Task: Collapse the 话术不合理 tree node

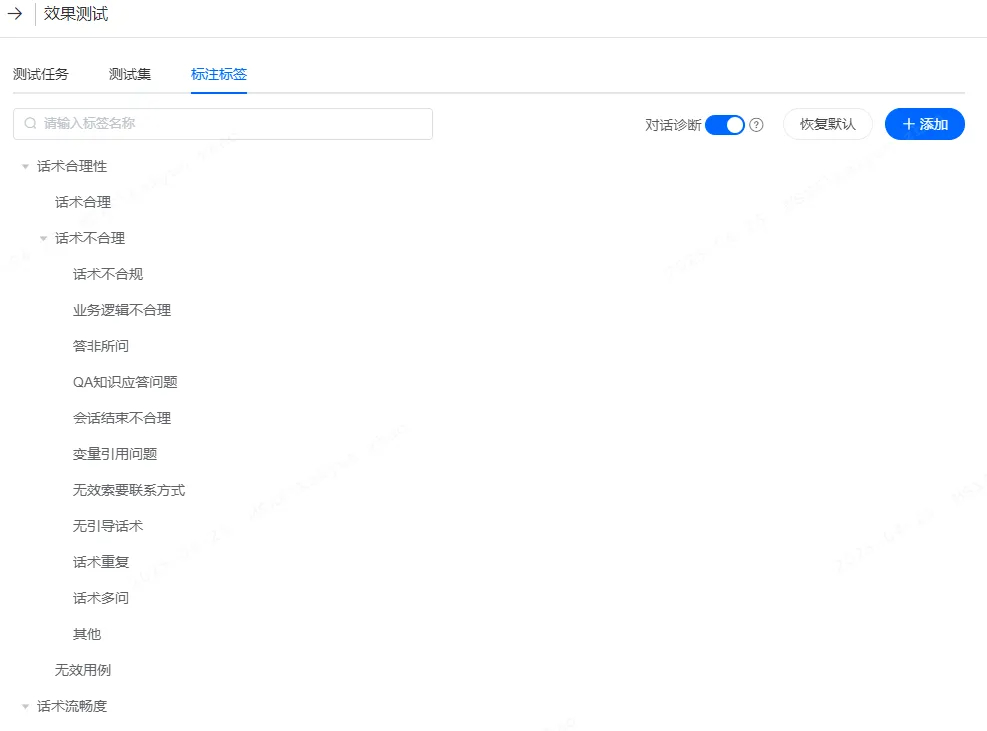Action: pyautogui.click(x=42, y=238)
